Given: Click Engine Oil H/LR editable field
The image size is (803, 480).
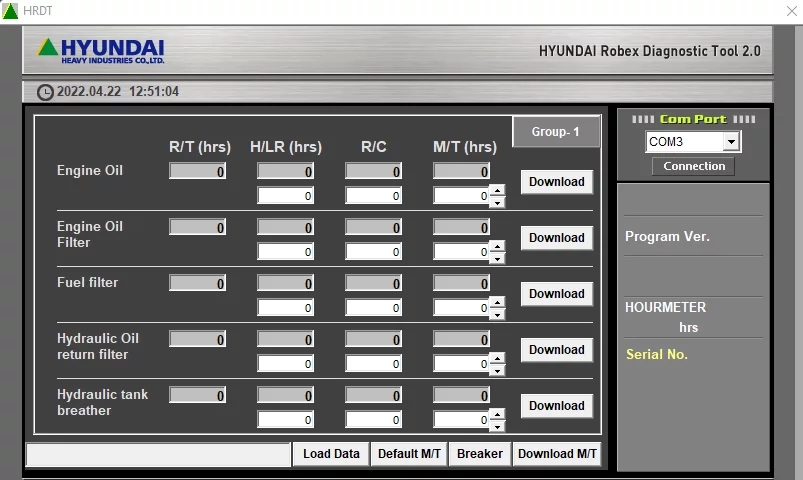Looking at the screenshot, I should point(285,196).
